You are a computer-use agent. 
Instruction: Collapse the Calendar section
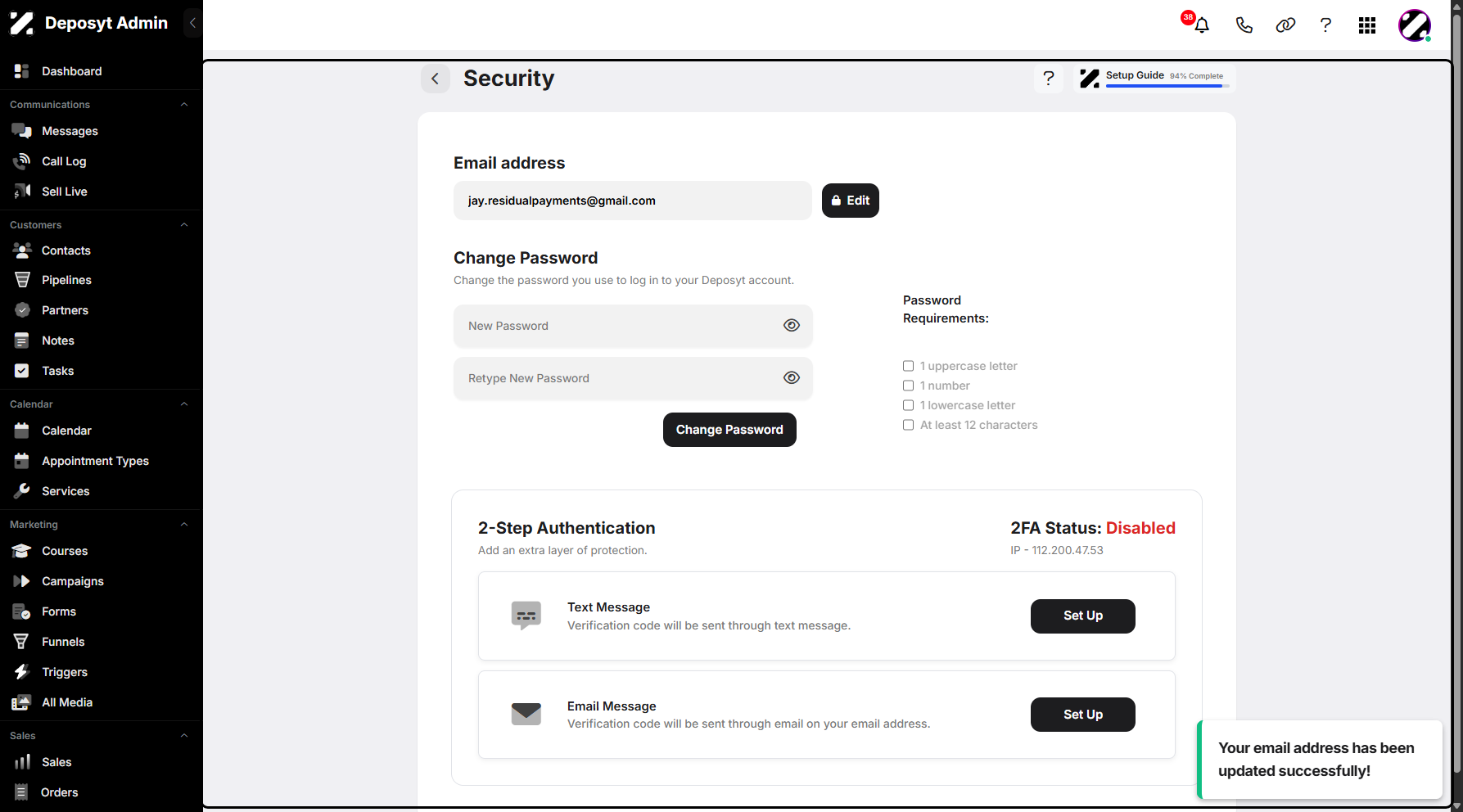184,404
